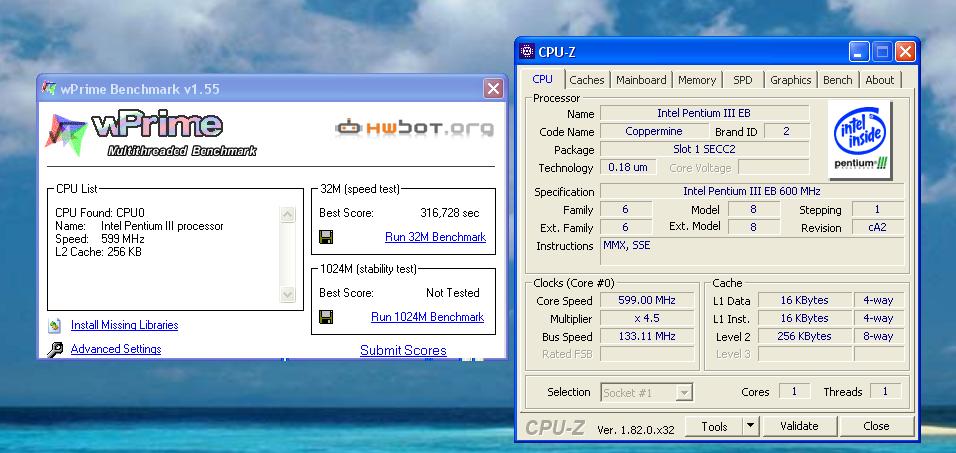Click the CPU List scroll up arrow
The height and width of the screenshot is (453, 956).
pyautogui.click(x=287, y=214)
